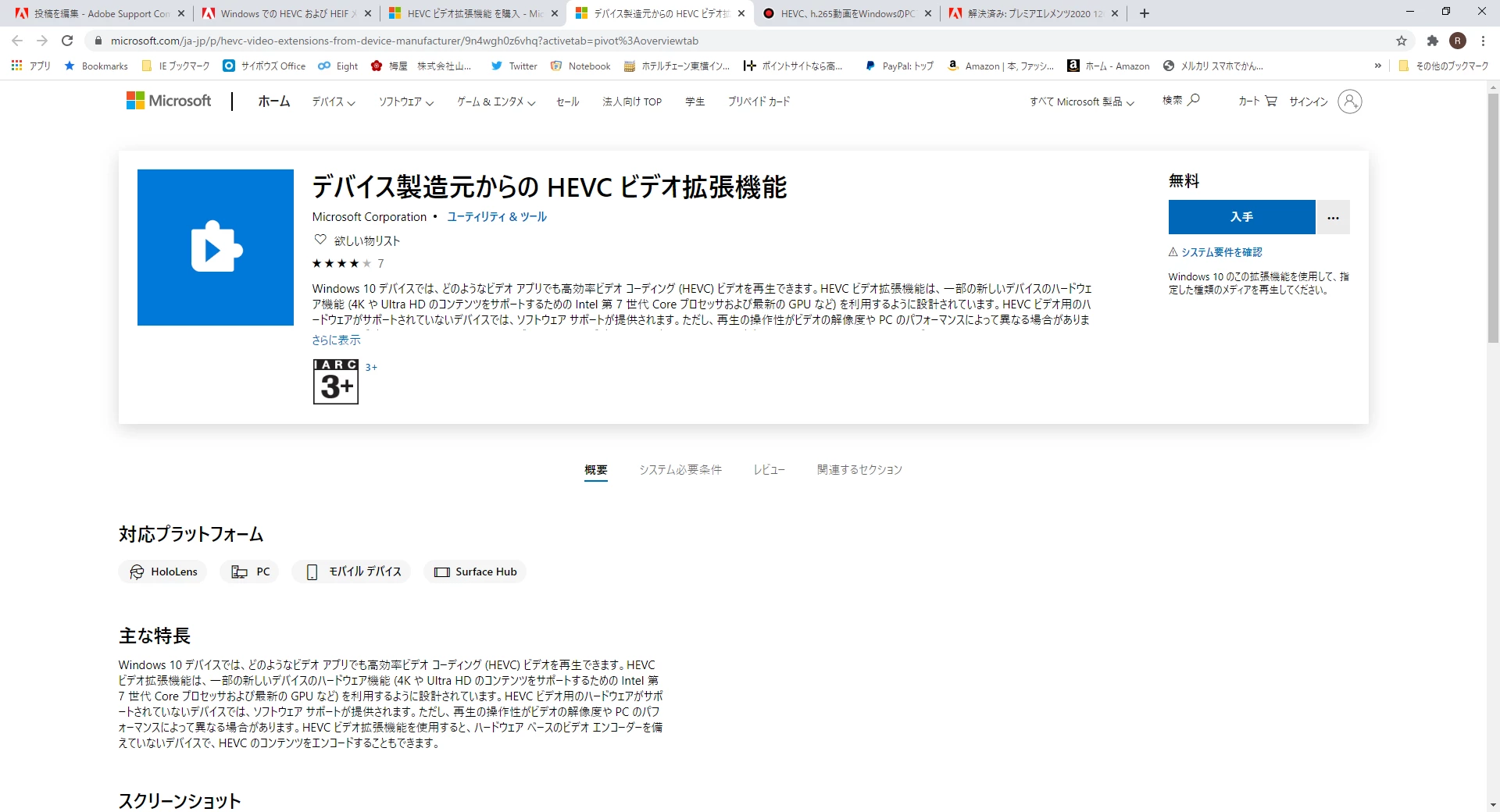Open the search magnifier icon
Screen dimensions: 1500x812
click(x=1193, y=100)
